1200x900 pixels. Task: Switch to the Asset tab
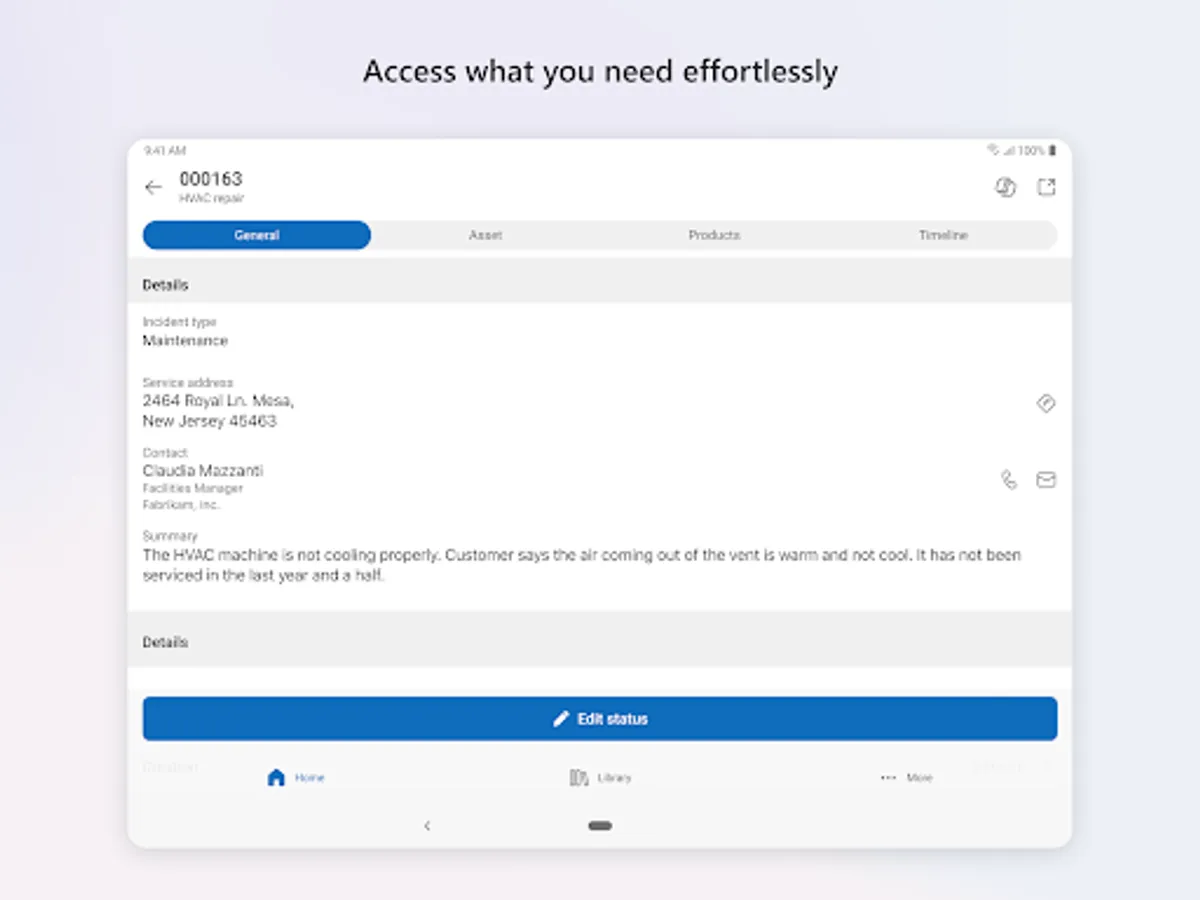(485, 235)
